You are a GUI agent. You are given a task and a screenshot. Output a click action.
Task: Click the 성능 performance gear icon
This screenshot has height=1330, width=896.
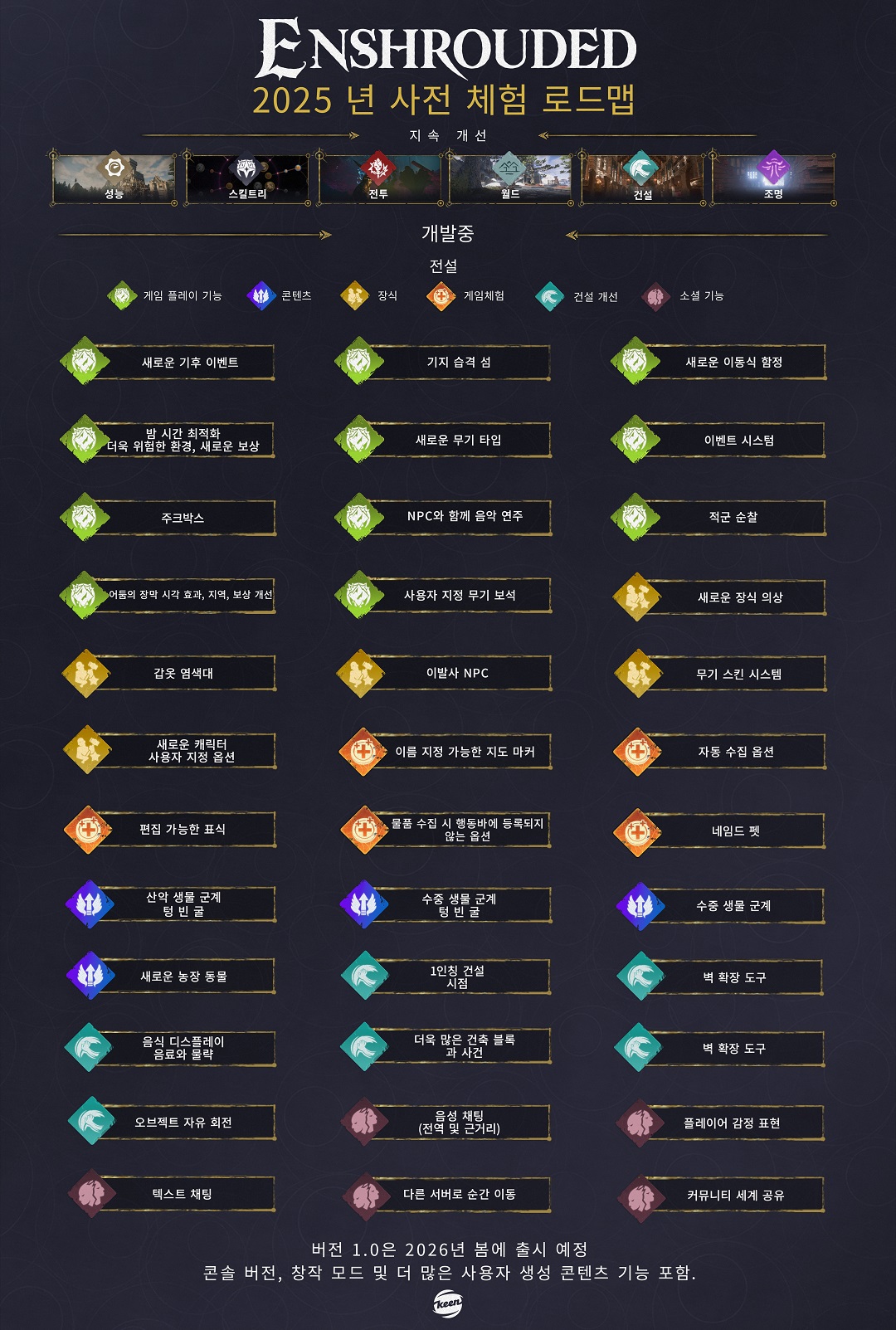click(114, 169)
